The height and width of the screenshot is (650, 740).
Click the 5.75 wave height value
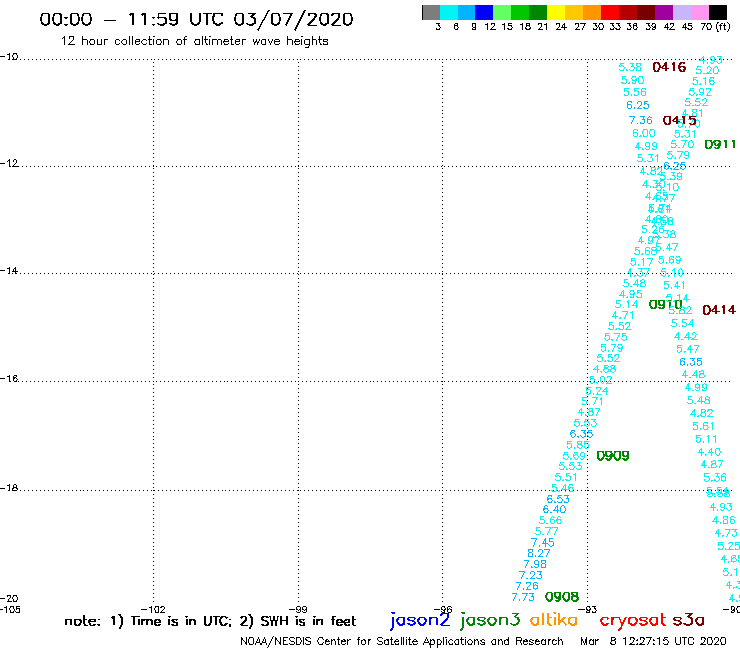[615, 337]
